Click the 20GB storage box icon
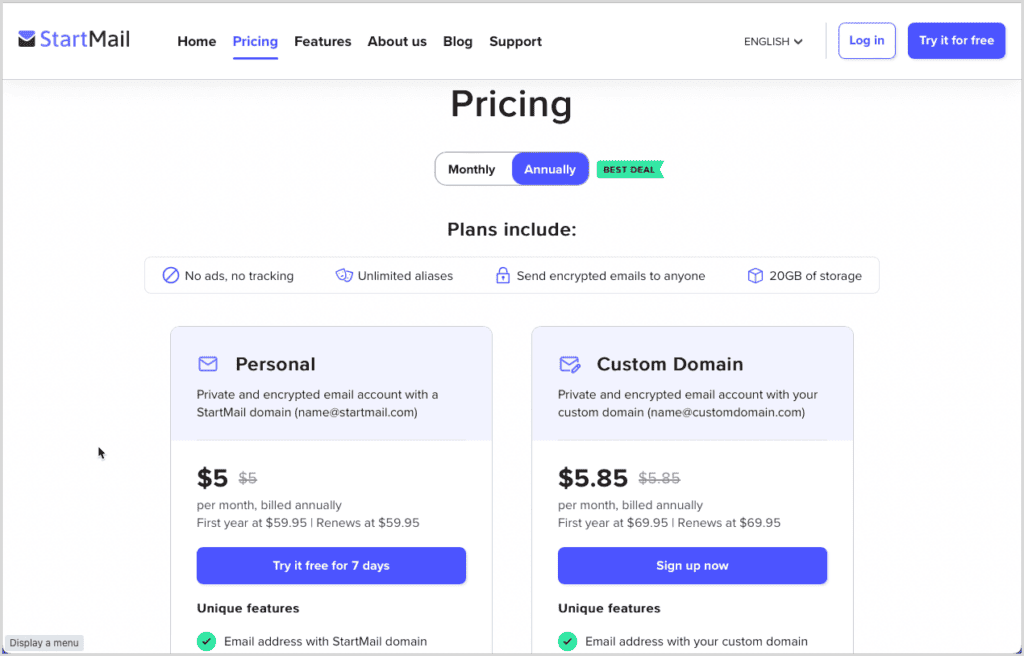 (756, 275)
